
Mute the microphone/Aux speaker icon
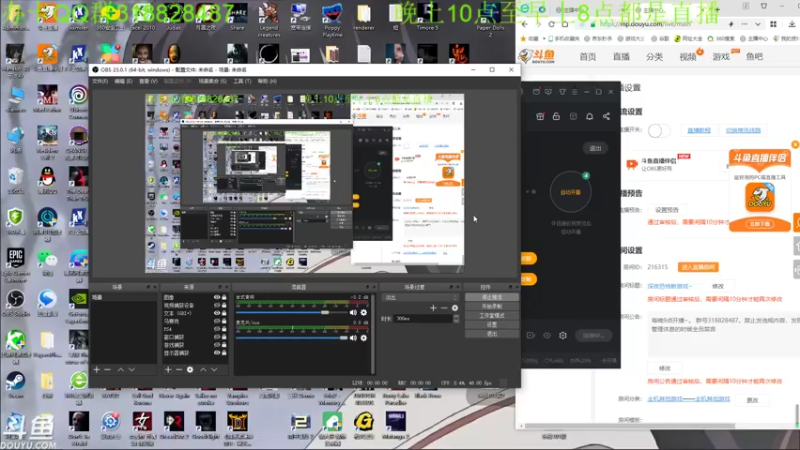tap(353, 338)
